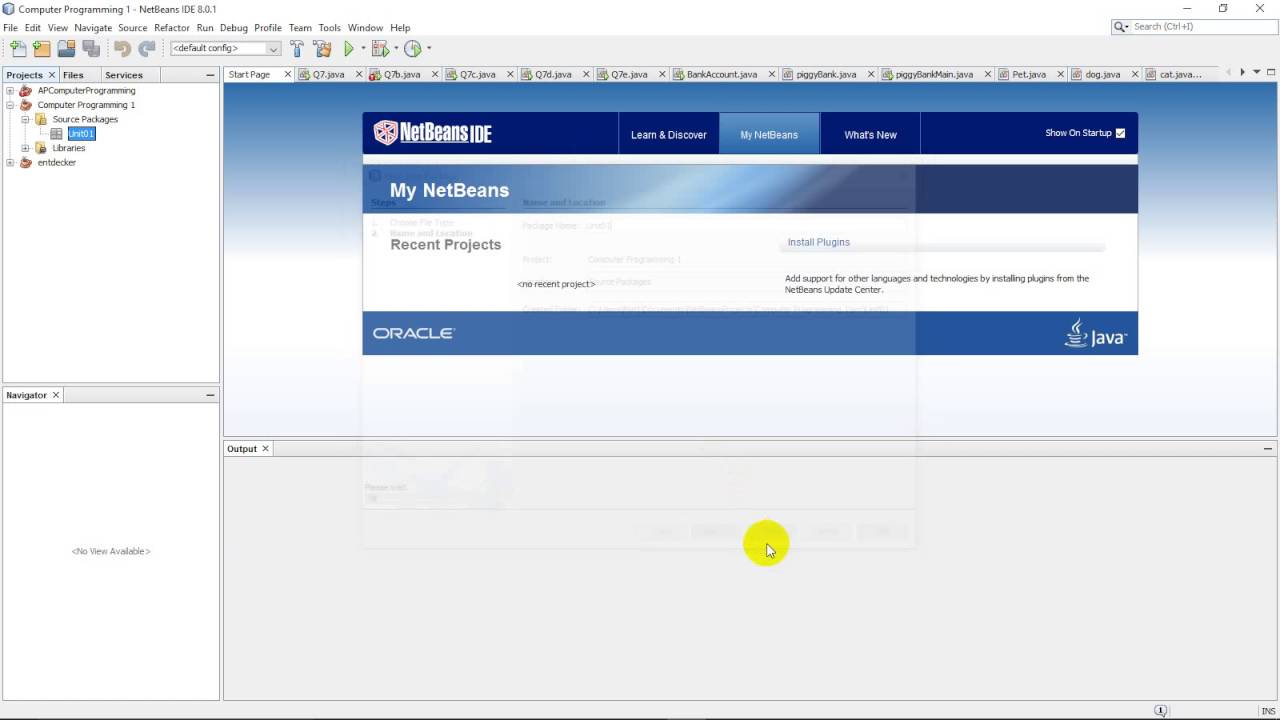Show next editor tabs arrow

[1242, 72]
